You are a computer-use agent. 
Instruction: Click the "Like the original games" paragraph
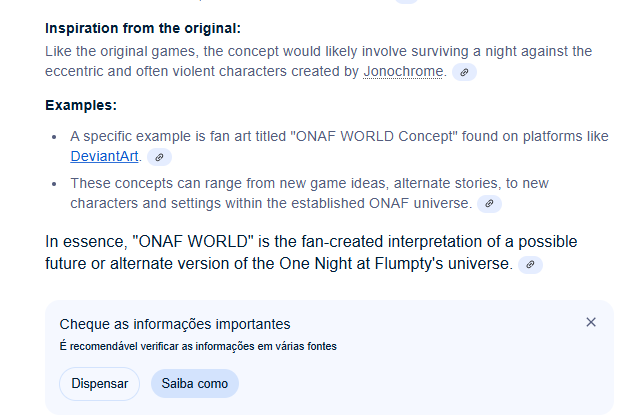[318, 61]
